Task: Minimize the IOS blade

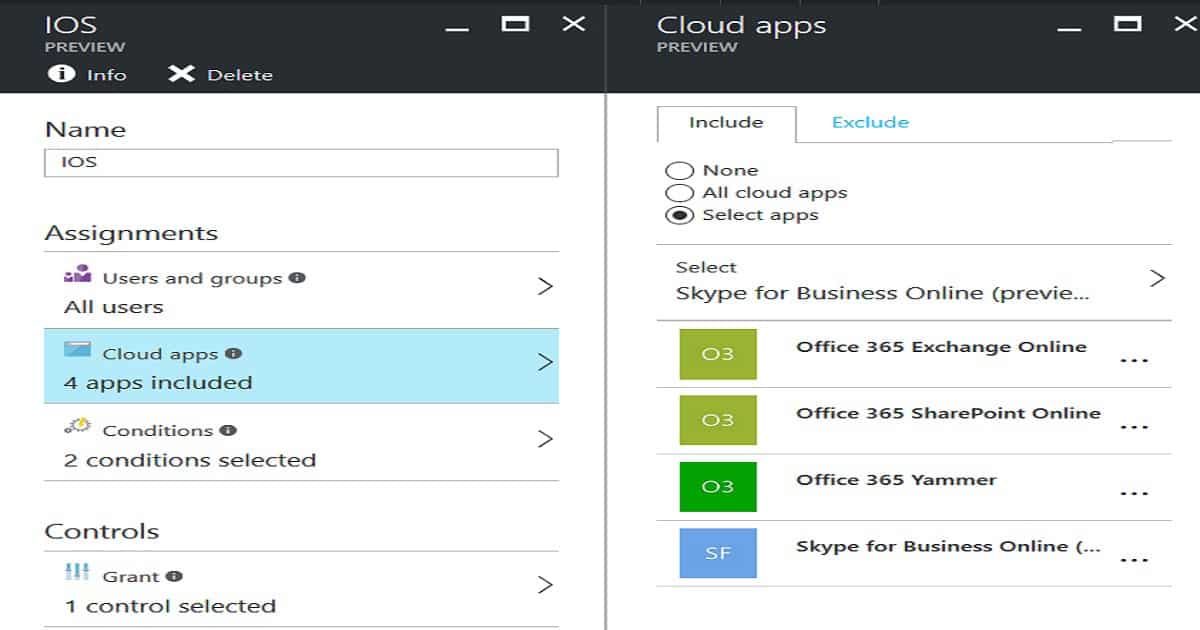Action: [457, 29]
